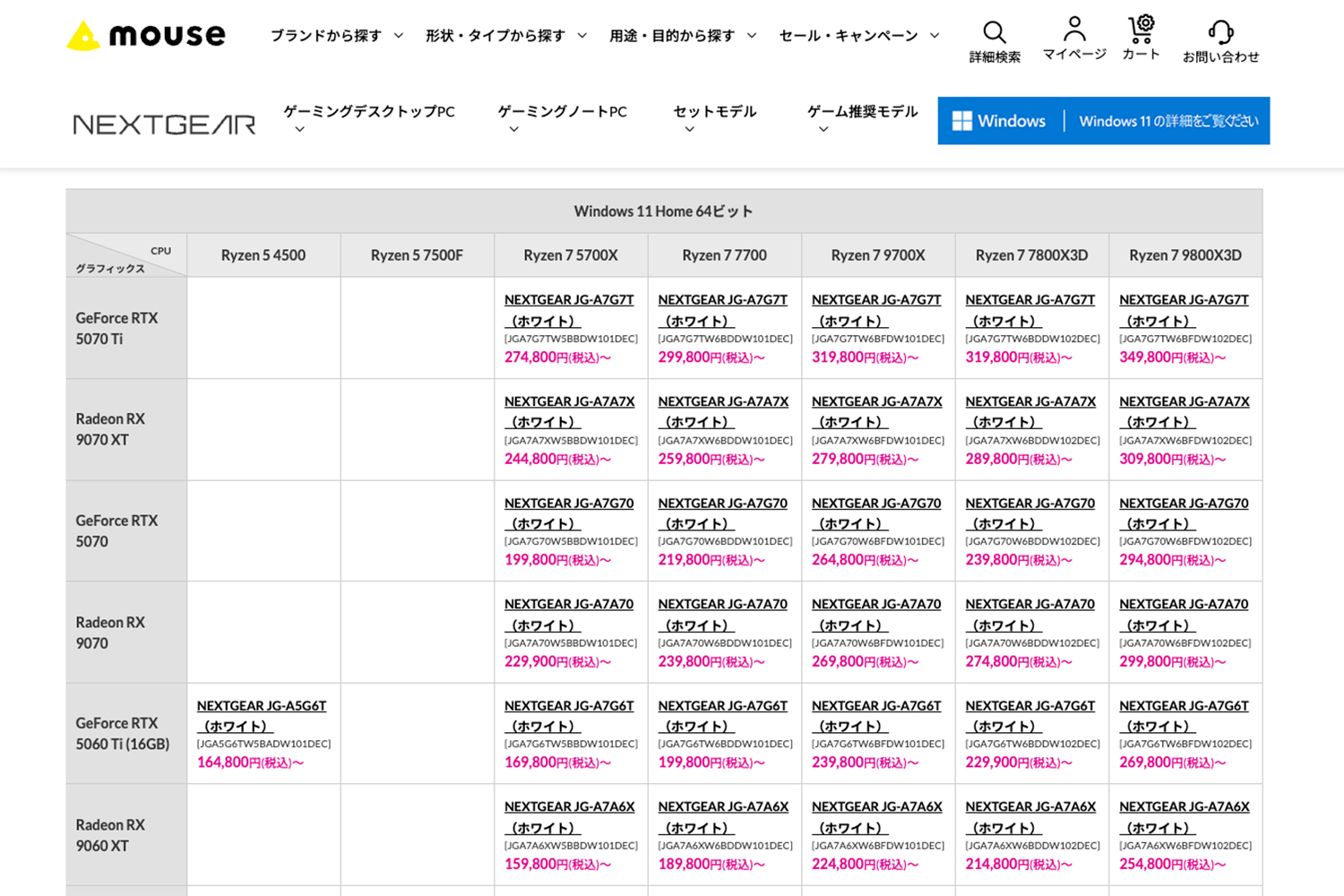
Task: Open JG-A7G70 link under Ryzen 7 7700
Action: point(722,504)
